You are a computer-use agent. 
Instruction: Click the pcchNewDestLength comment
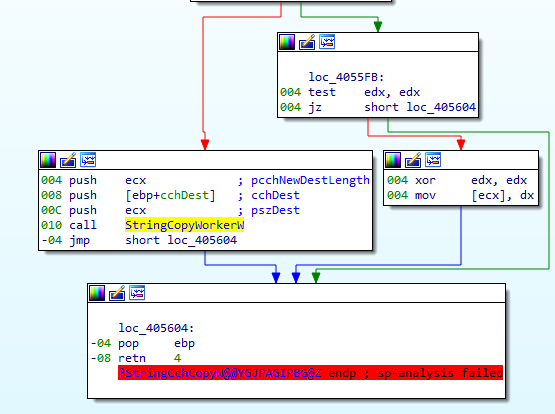pyautogui.click(x=310, y=180)
